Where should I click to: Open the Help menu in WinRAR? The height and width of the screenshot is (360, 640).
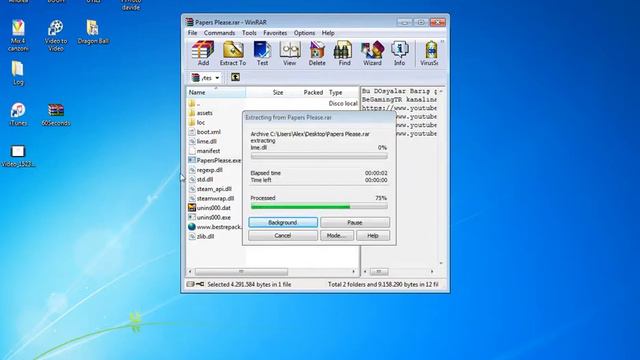[328, 33]
